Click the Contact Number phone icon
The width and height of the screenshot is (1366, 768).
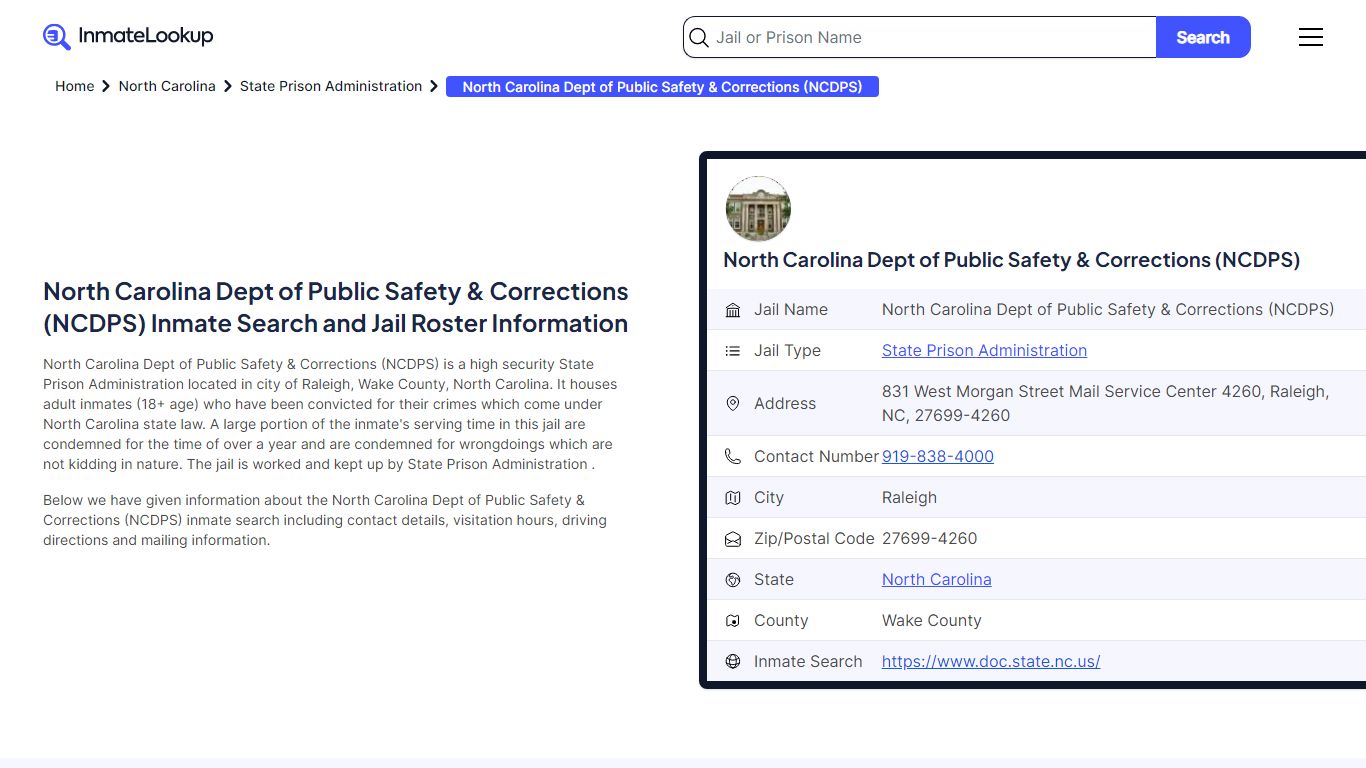733,457
